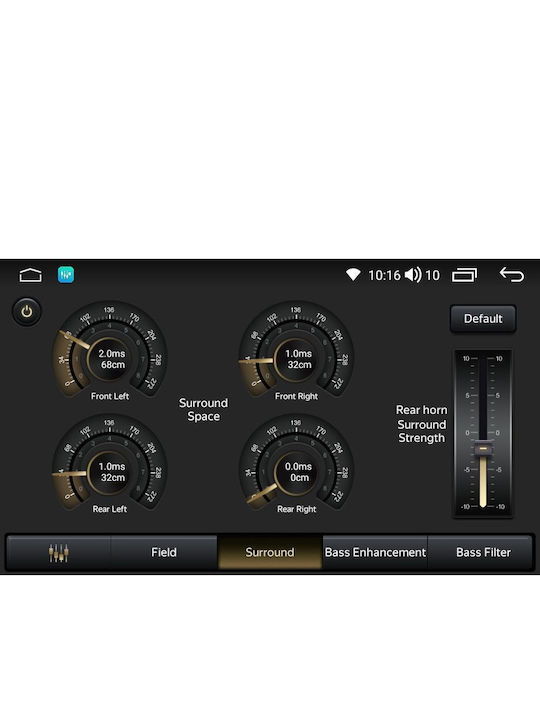Open the Bass Enhancement tab

(x=375, y=552)
